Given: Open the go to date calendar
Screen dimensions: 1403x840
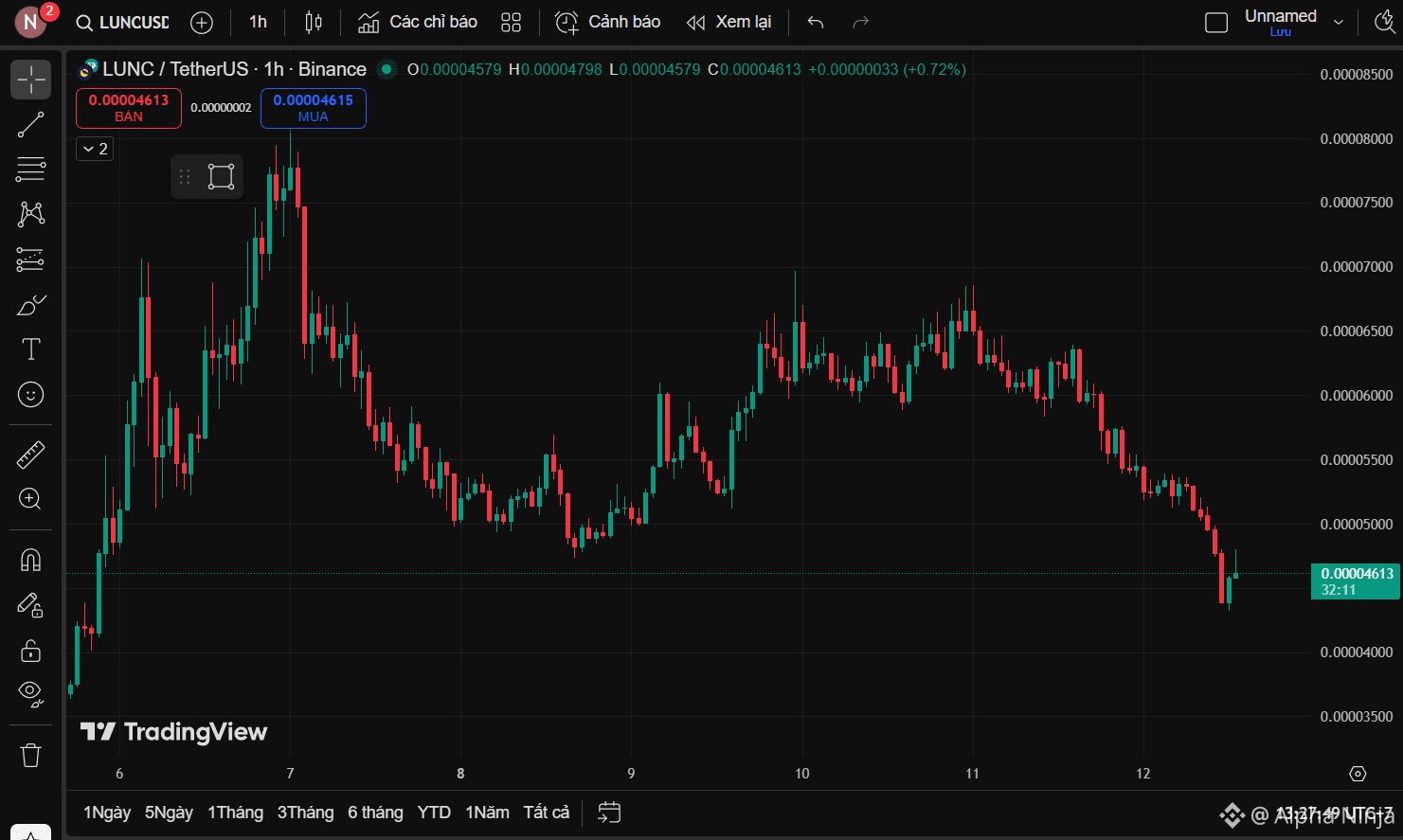Looking at the screenshot, I should click(609, 813).
